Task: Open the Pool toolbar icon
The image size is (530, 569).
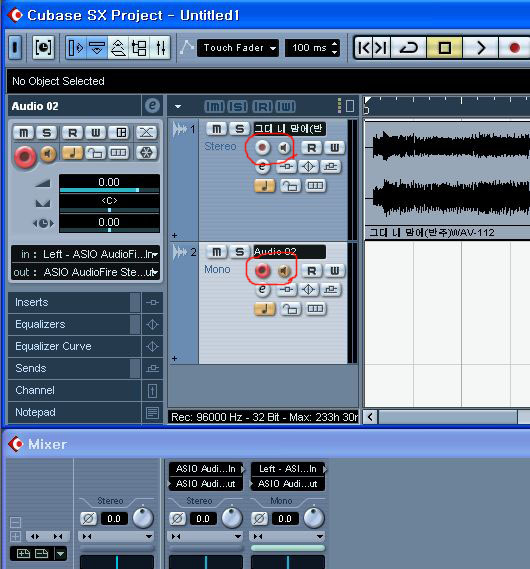Action: [139, 48]
